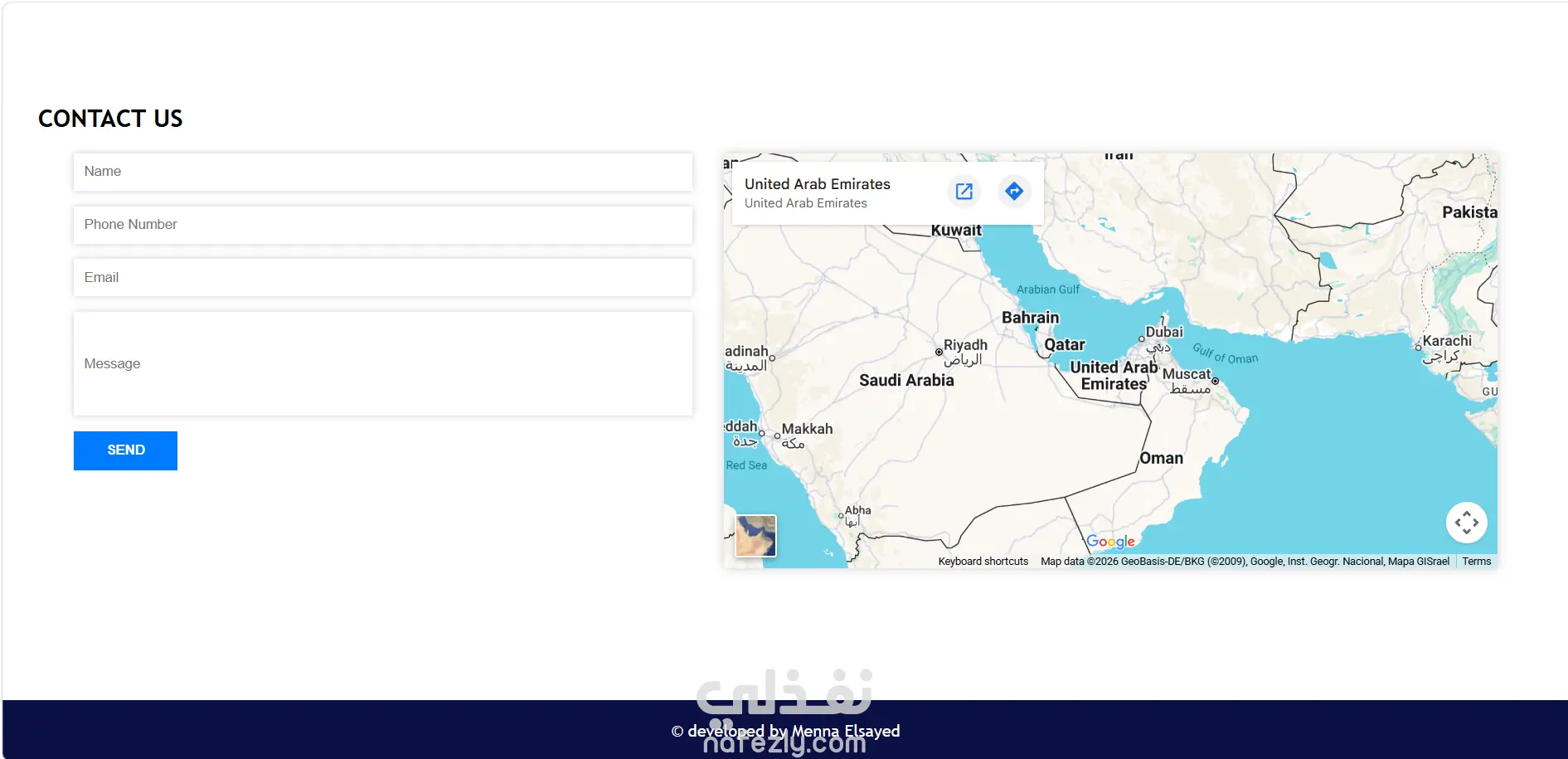The image size is (1568, 759).
Task: Toggle the map camera controls button
Action: (1466, 523)
